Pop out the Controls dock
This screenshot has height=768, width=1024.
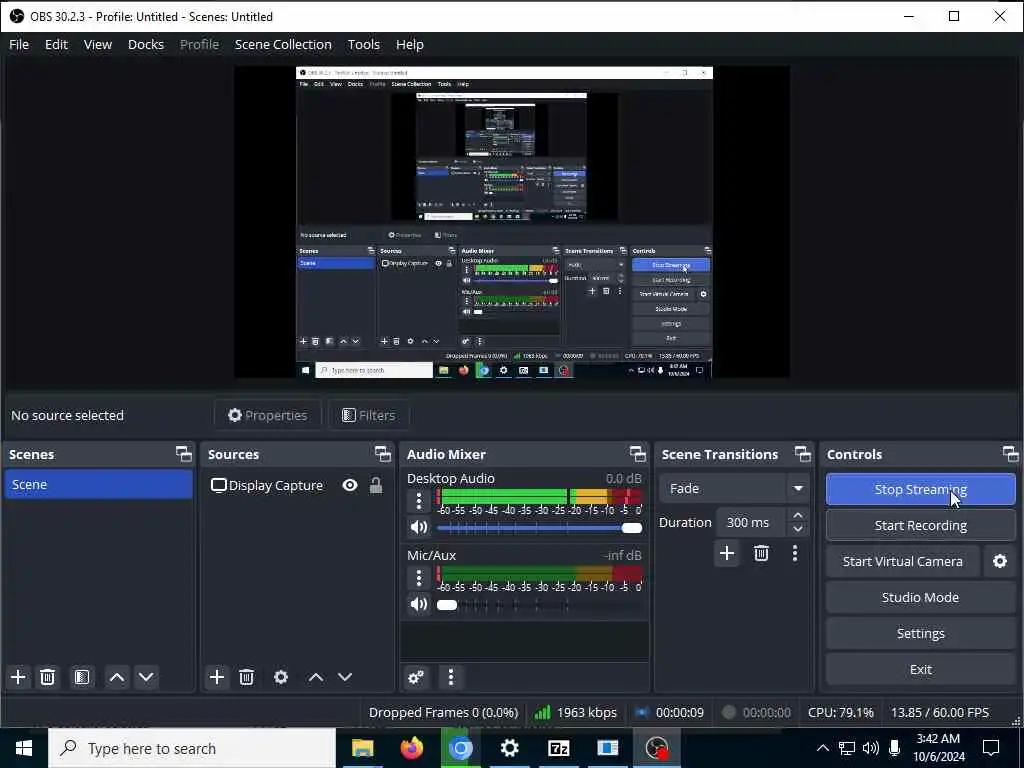[1010, 454]
